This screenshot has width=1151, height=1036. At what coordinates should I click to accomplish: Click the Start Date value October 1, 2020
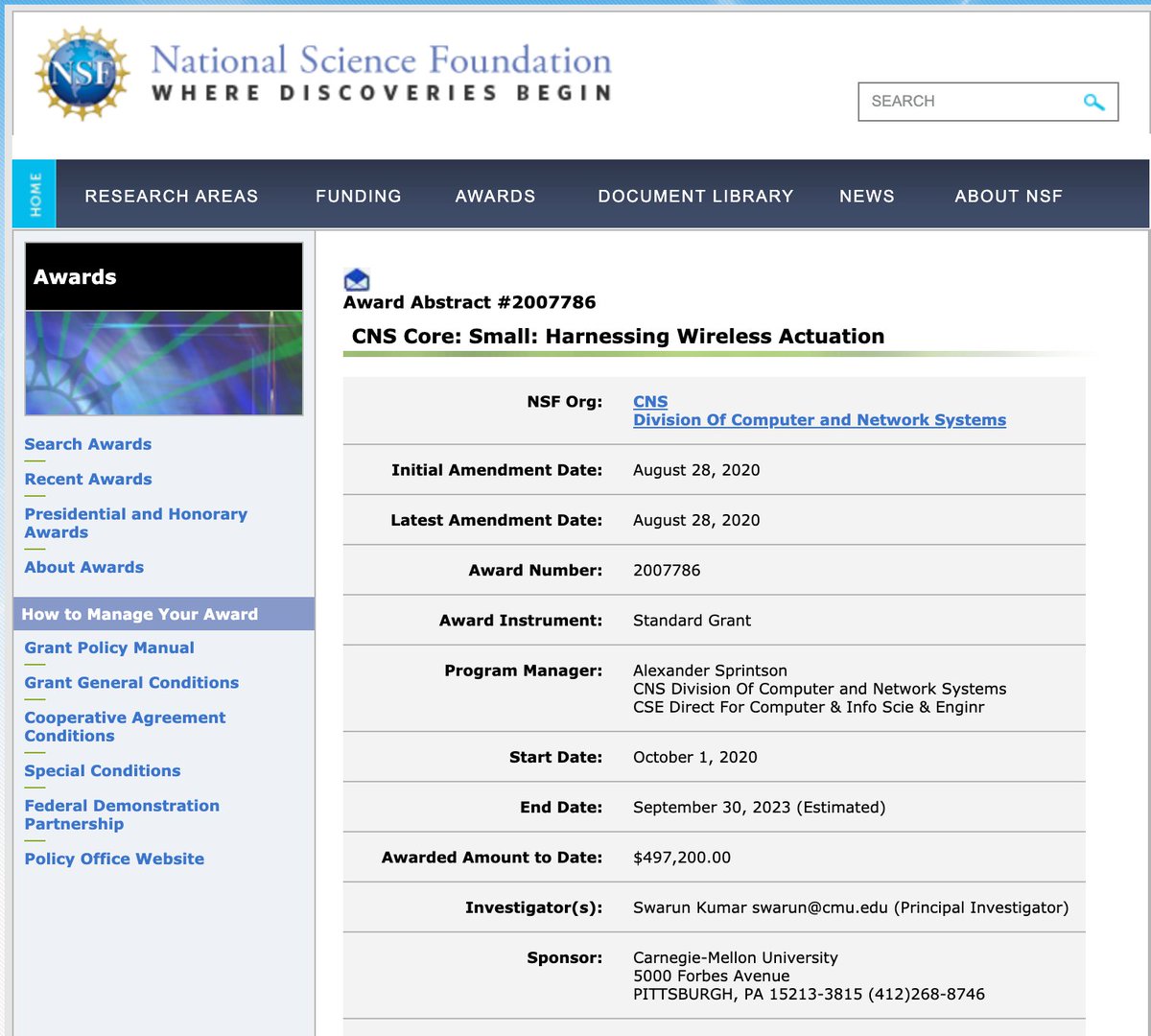click(695, 757)
